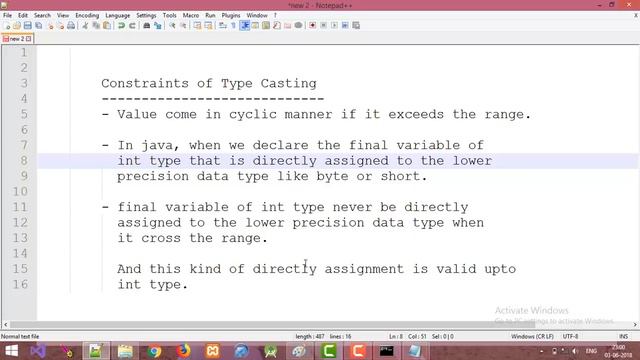Toggle the highlighted indent guide button
640x360 pixels.
pos(244,25)
